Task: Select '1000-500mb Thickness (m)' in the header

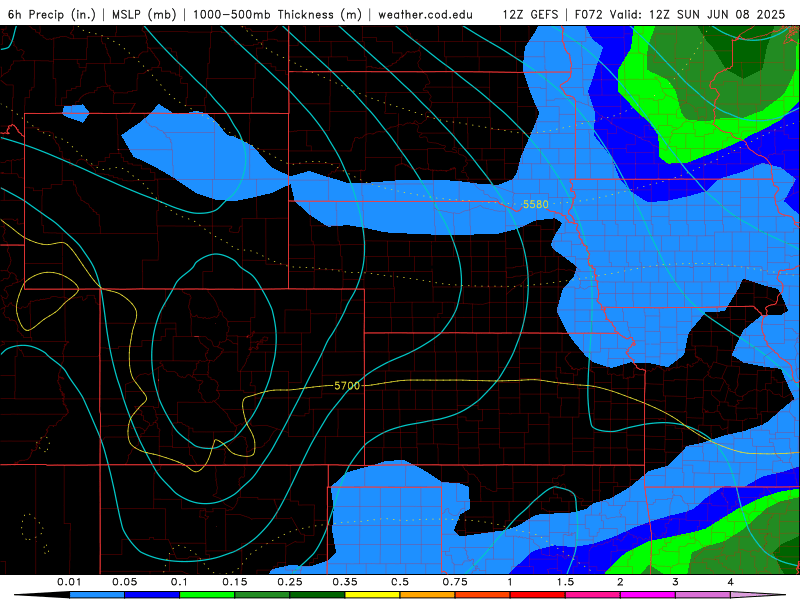Action: click(277, 14)
